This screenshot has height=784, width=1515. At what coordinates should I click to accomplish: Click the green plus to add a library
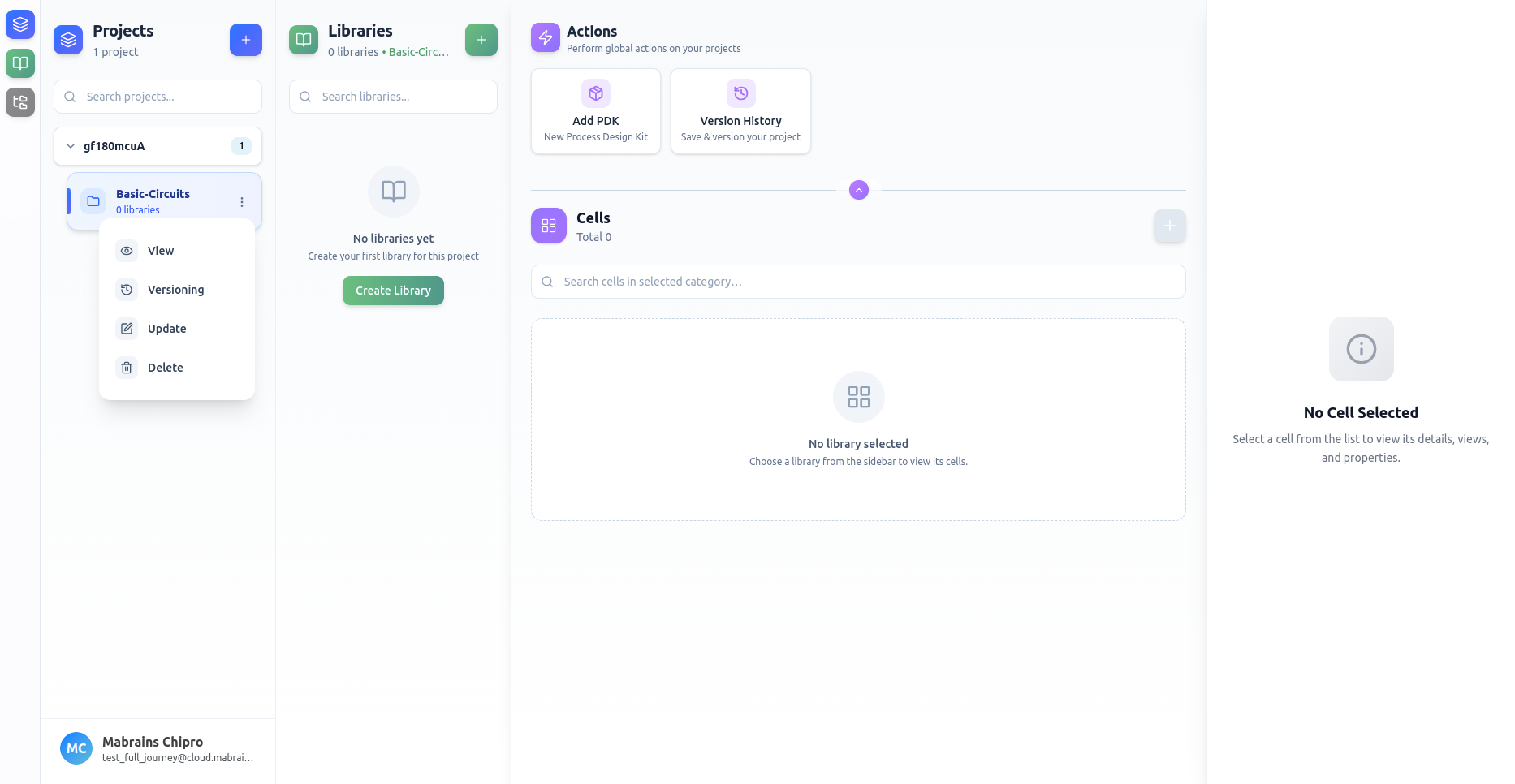coord(481,39)
